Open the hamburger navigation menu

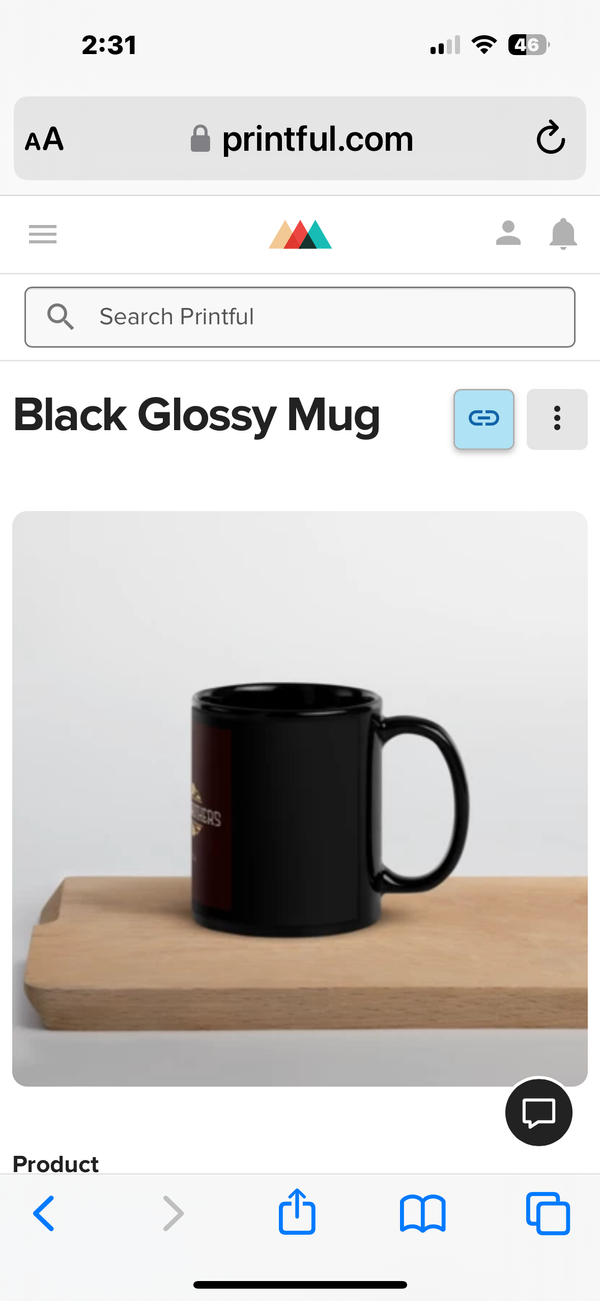point(43,234)
